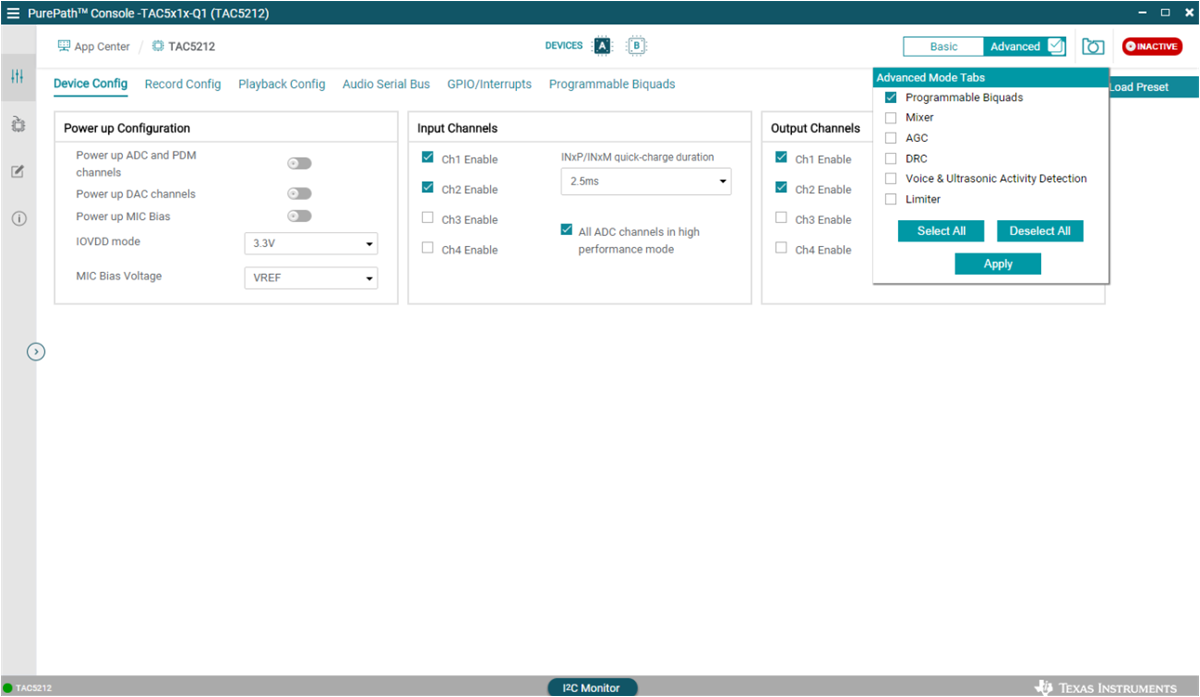
Task: Open the info sidebar icon
Action: (18, 218)
